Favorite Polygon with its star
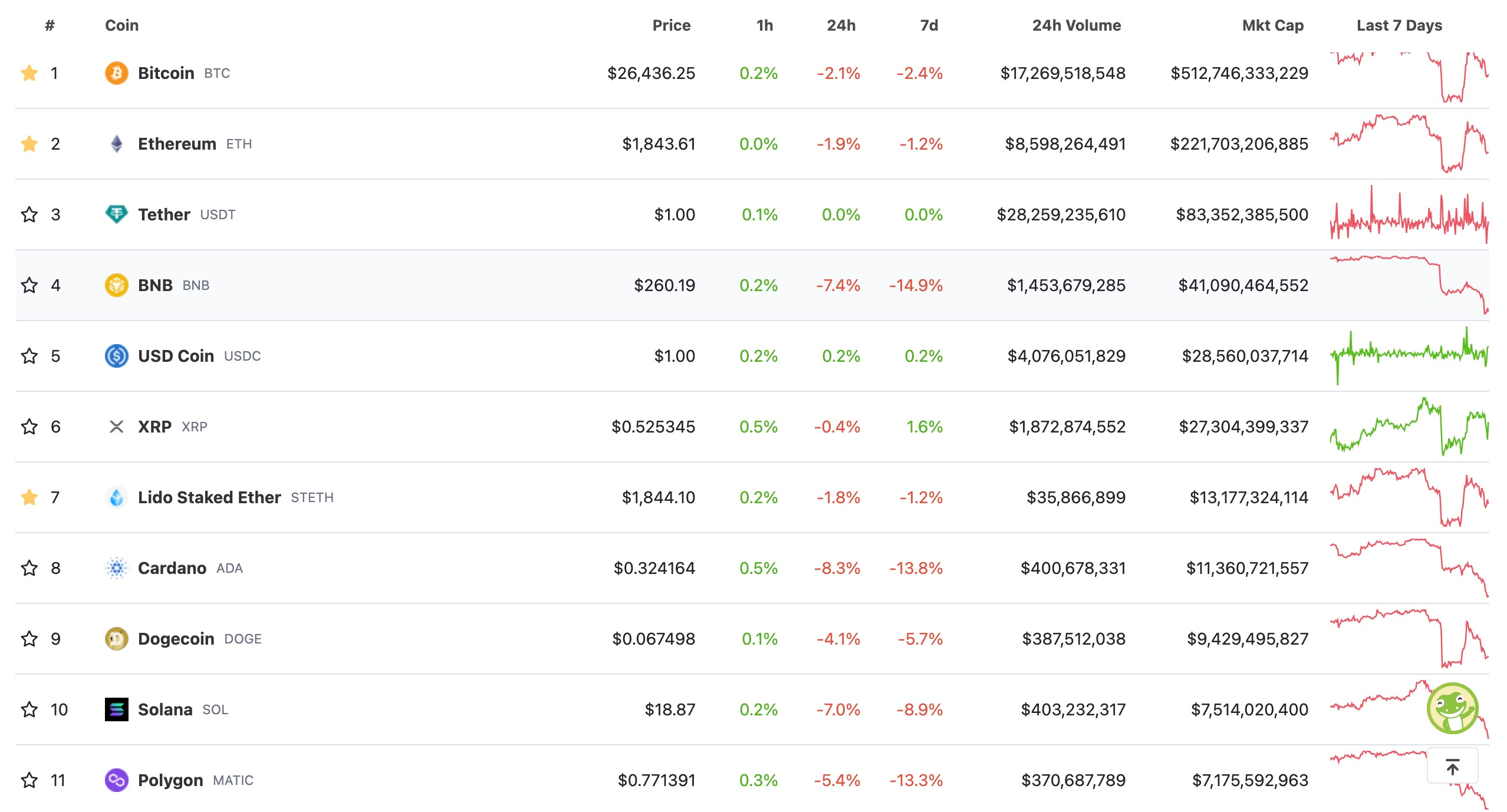 29,780
